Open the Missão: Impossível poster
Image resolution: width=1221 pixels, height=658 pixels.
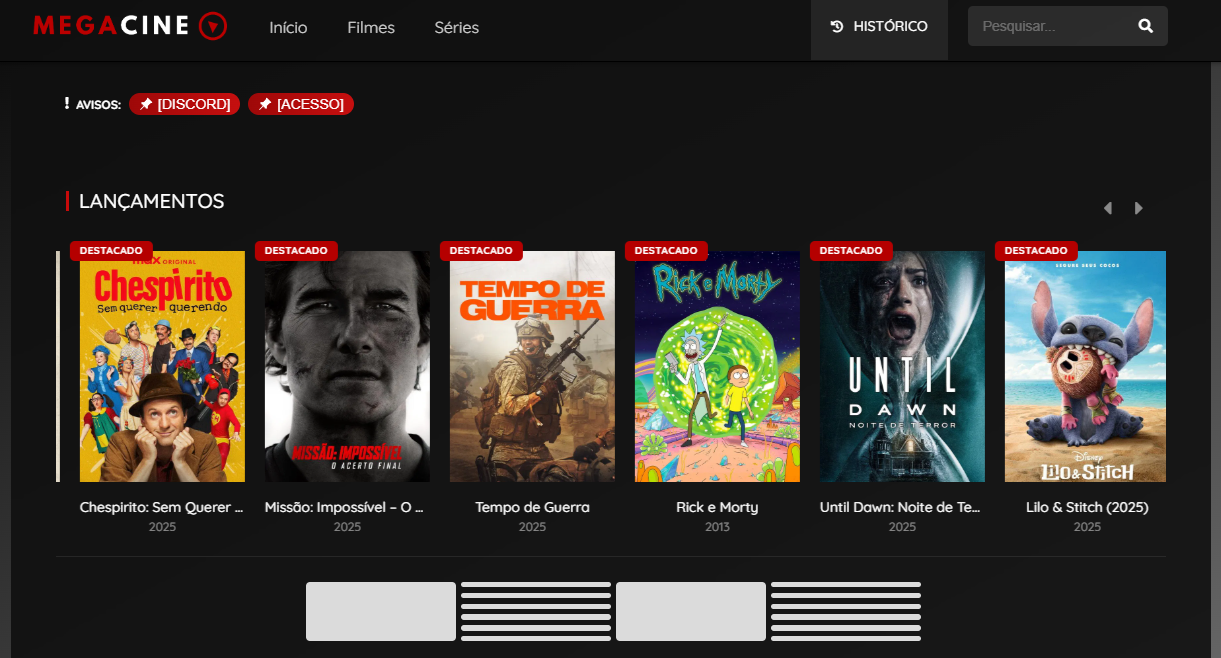click(347, 366)
